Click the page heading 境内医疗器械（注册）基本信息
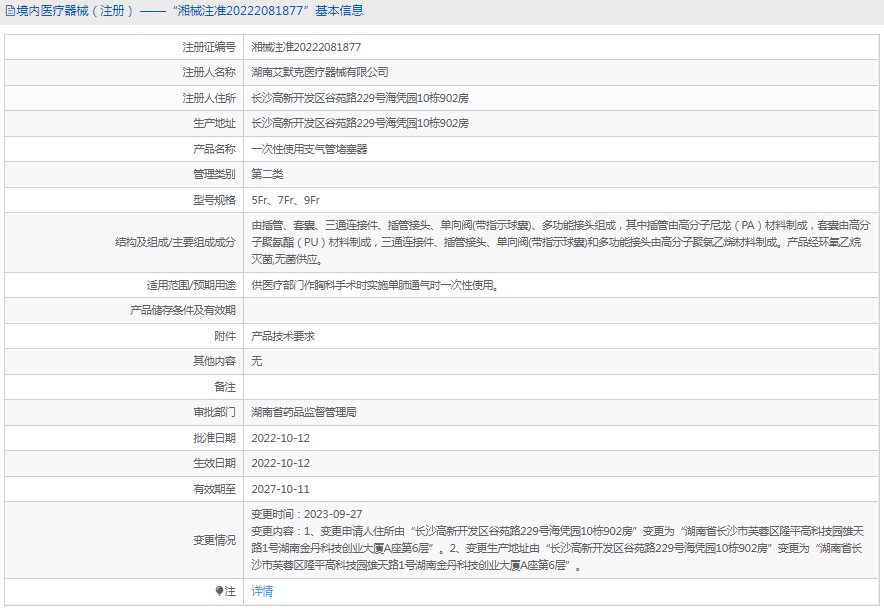 pos(190,11)
